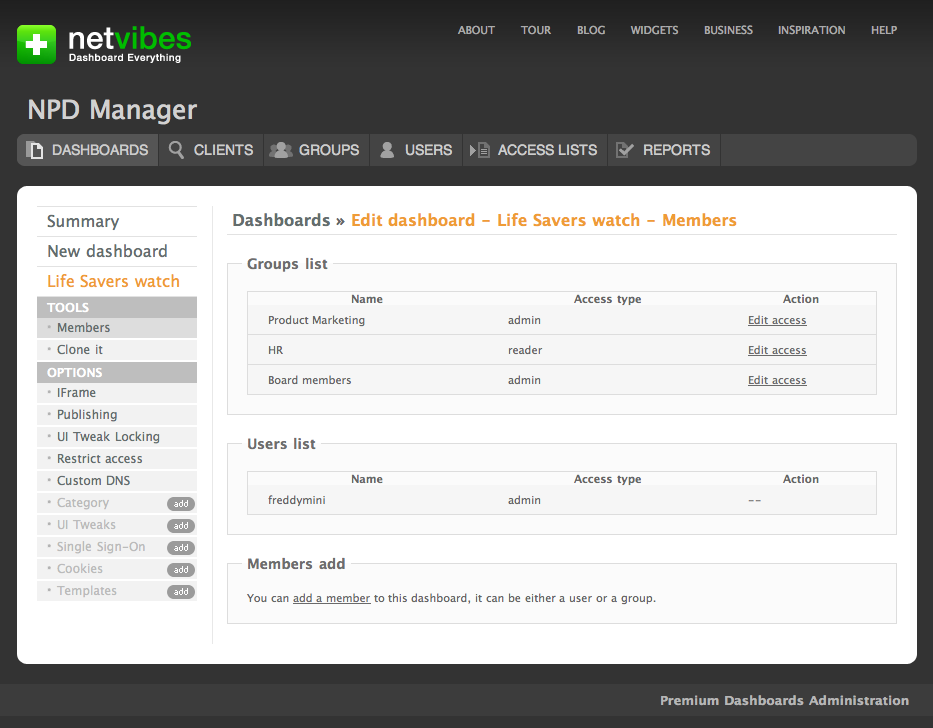Click 'reader' access type for HR
The width and height of the screenshot is (933, 728).
point(525,350)
